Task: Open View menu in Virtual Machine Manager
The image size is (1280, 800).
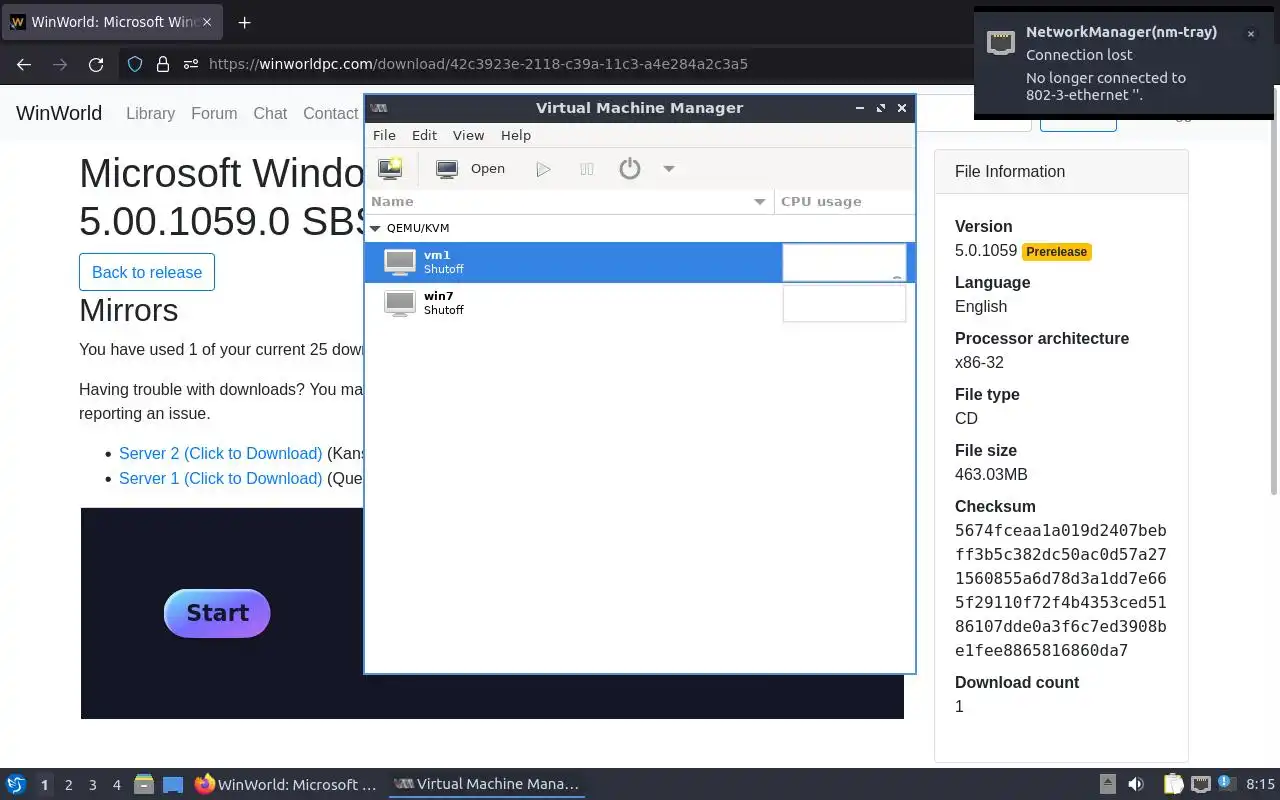Action: pyautogui.click(x=468, y=135)
